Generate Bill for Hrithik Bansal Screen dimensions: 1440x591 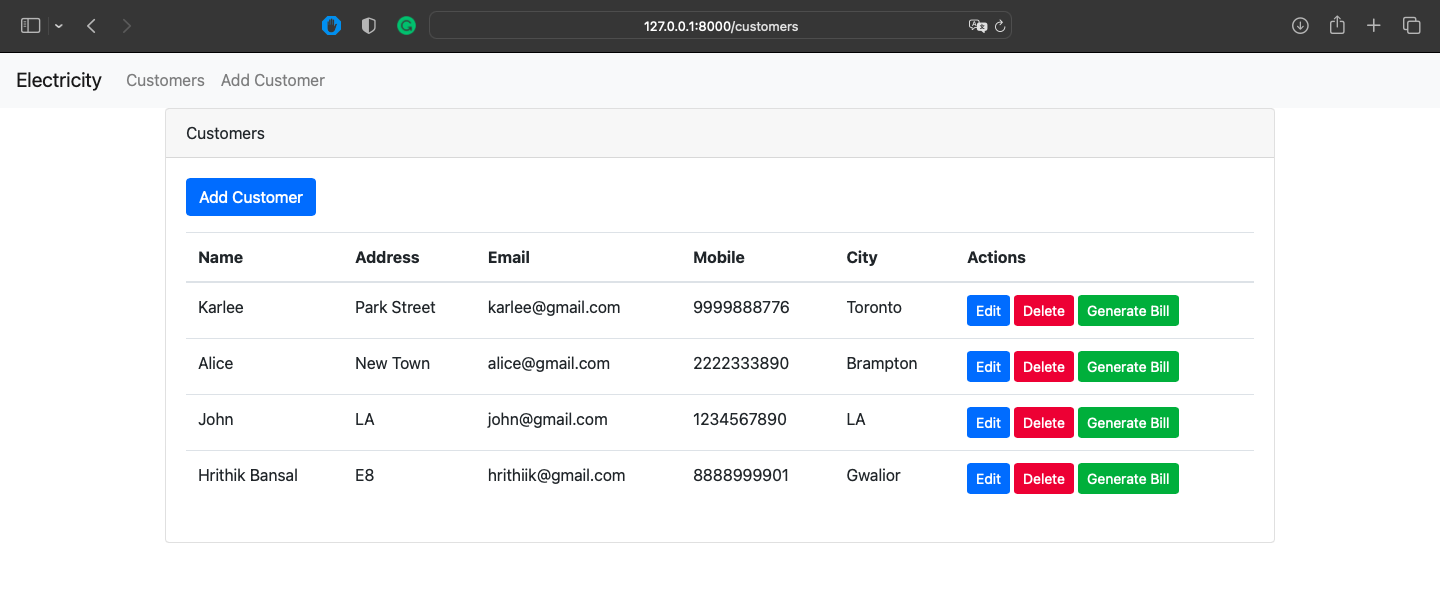(1128, 478)
